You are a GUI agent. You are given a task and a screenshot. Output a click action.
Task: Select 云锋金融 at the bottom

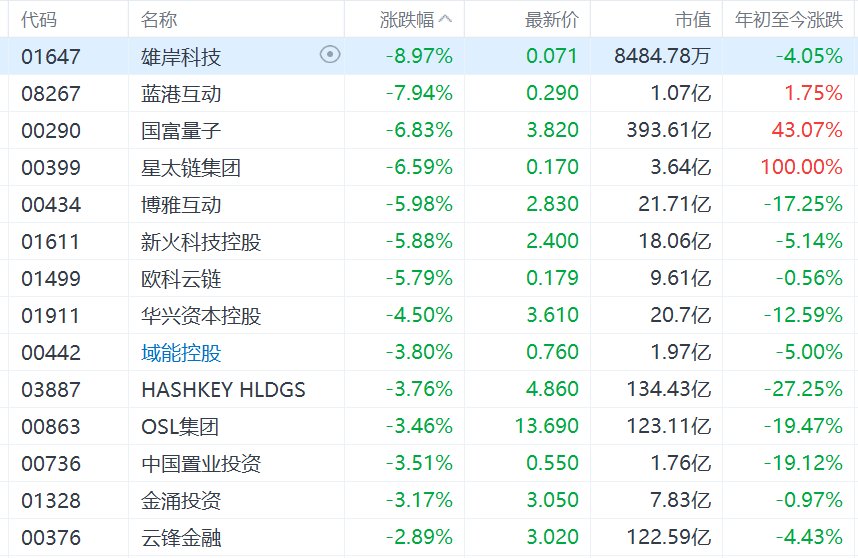point(181,538)
